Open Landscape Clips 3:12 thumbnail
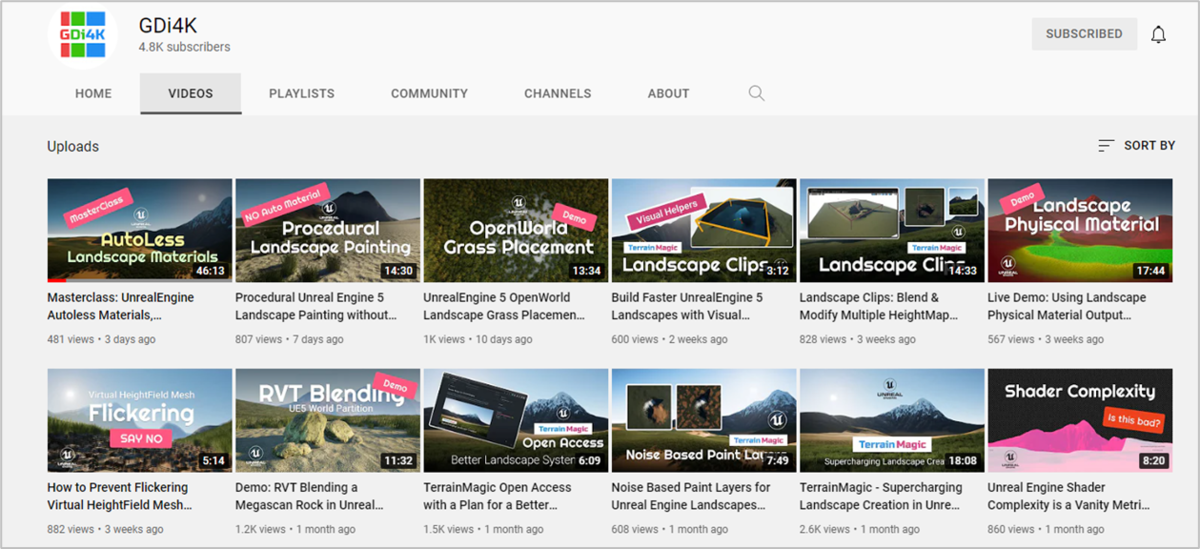The image size is (1200, 549). [x=704, y=231]
